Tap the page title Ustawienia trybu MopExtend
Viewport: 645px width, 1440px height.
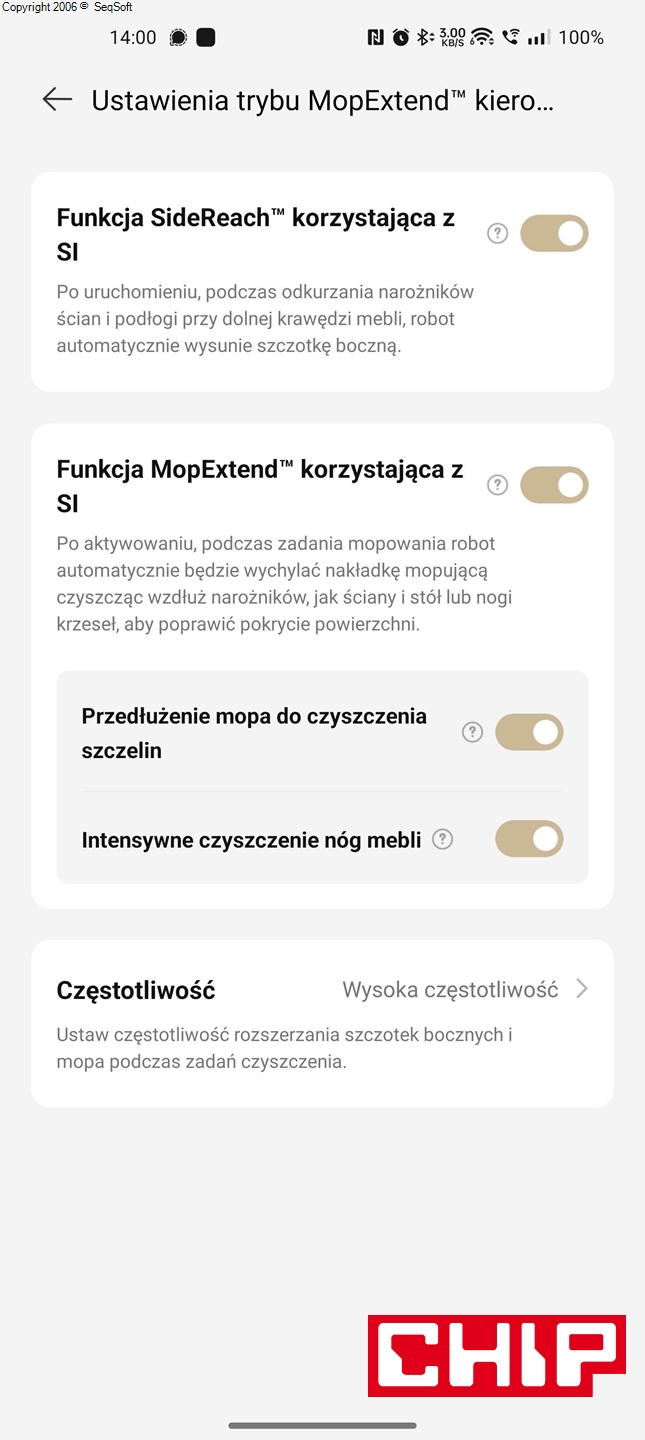[322, 100]
